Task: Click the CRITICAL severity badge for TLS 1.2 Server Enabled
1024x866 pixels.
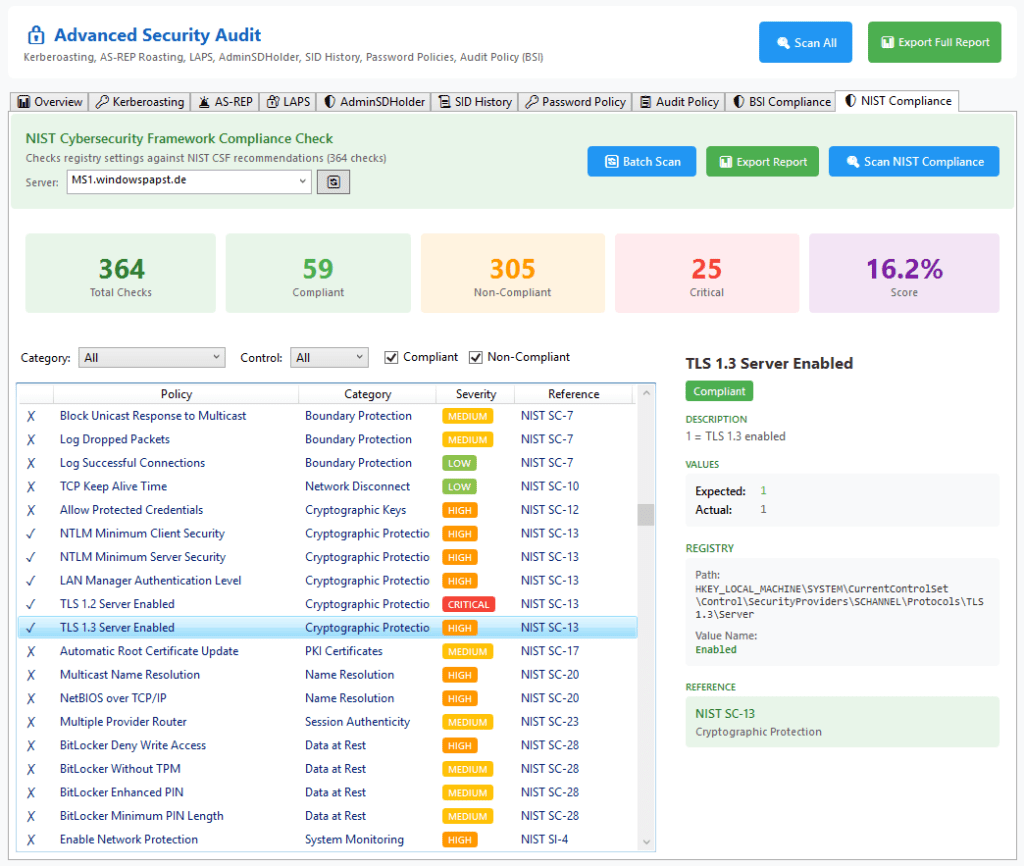Action: point(467,604)
